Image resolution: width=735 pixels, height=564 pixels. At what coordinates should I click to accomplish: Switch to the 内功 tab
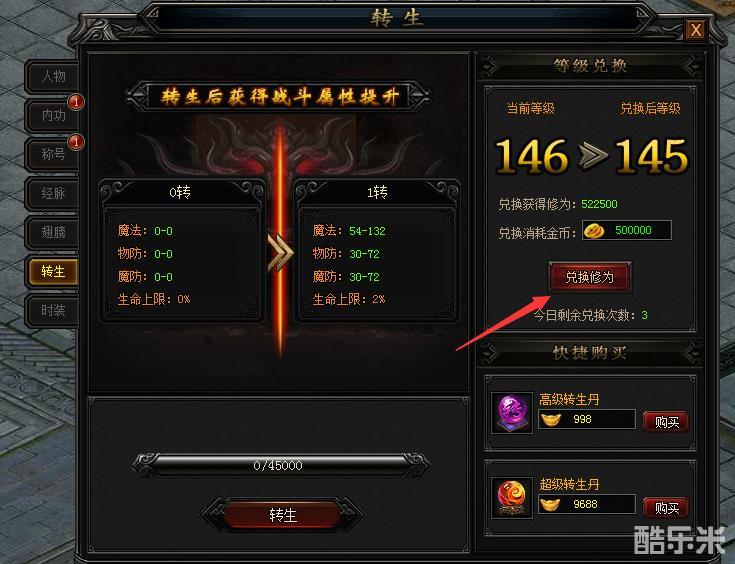click(52, 115)
